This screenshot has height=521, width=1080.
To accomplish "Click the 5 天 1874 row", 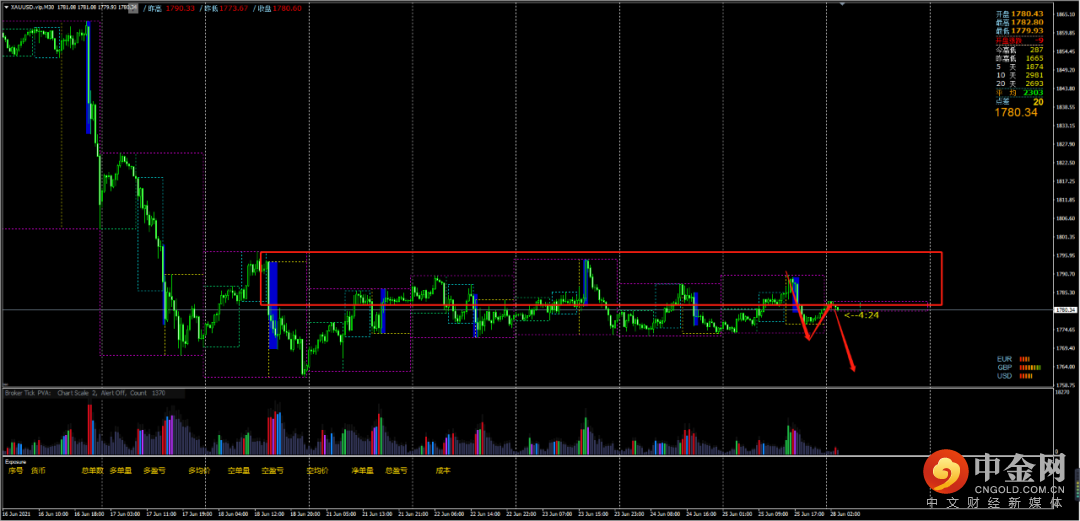I will coord(1019,67).
